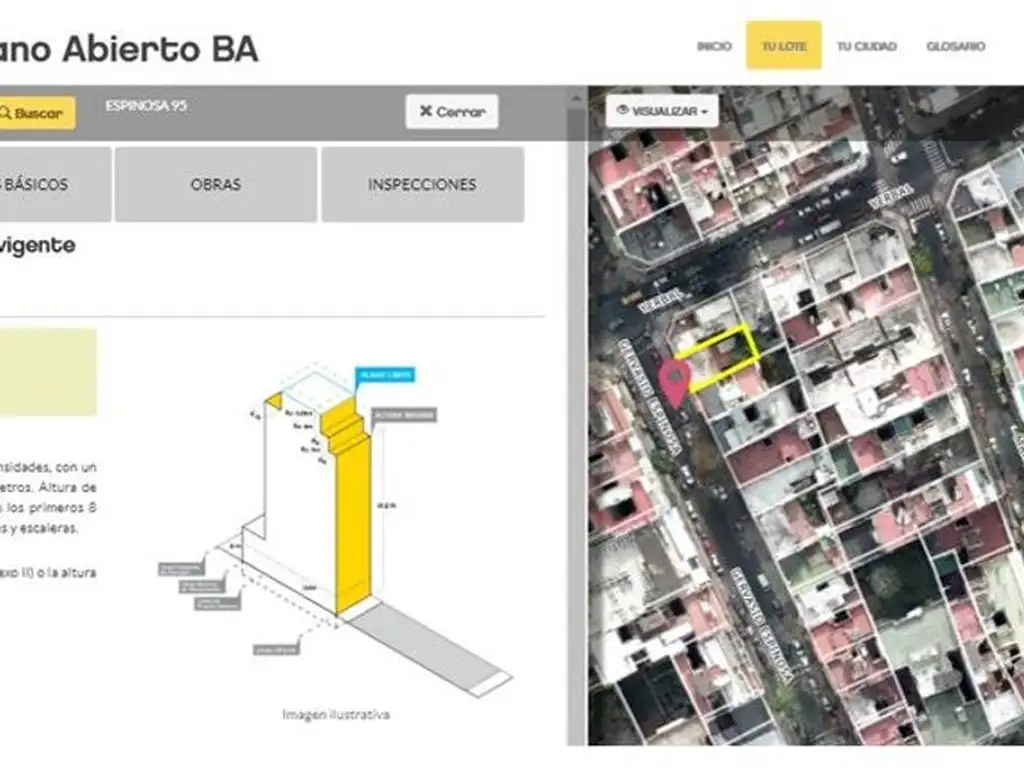Go to Inicio in top navigation
Screen dimensions: 1024x768
714,46
